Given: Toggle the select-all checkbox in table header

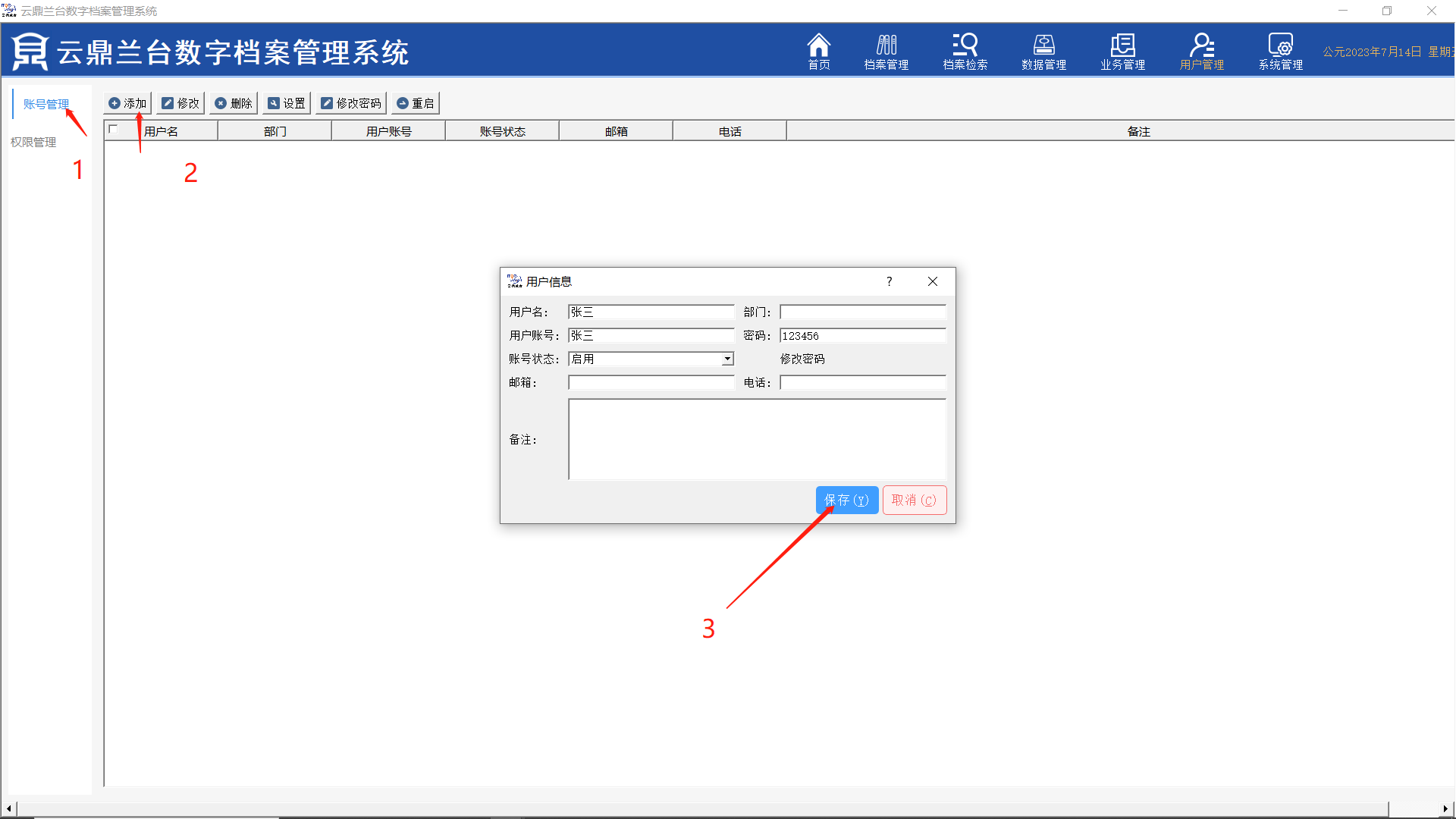Looking at the screenshot, I should point(114,130).
